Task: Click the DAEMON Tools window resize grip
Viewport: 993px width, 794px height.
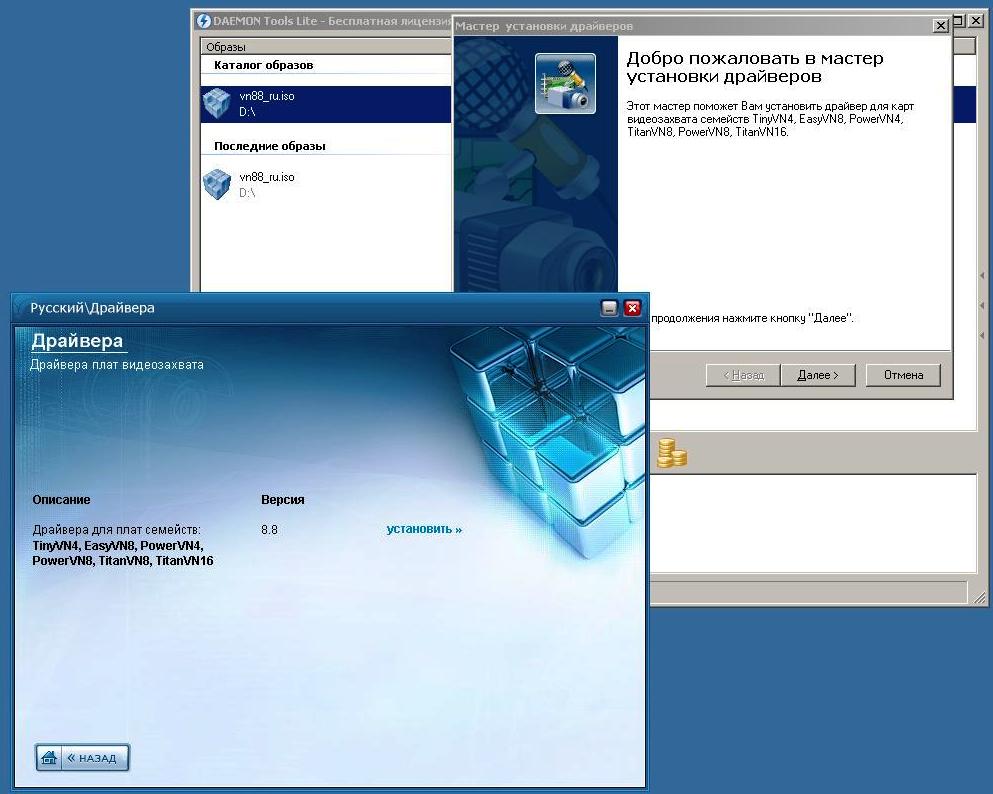Action: (x=981, y=596)
